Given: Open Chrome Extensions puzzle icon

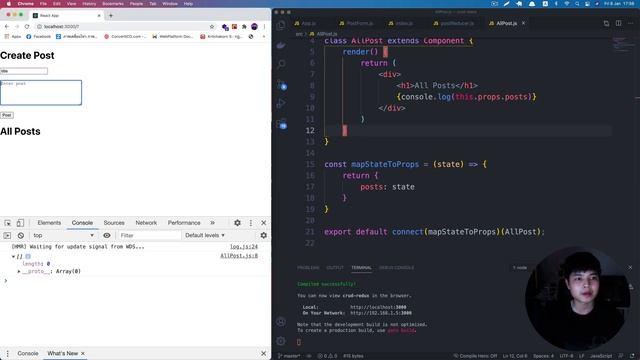Looking at the screenshot, I should coord(244,27).
